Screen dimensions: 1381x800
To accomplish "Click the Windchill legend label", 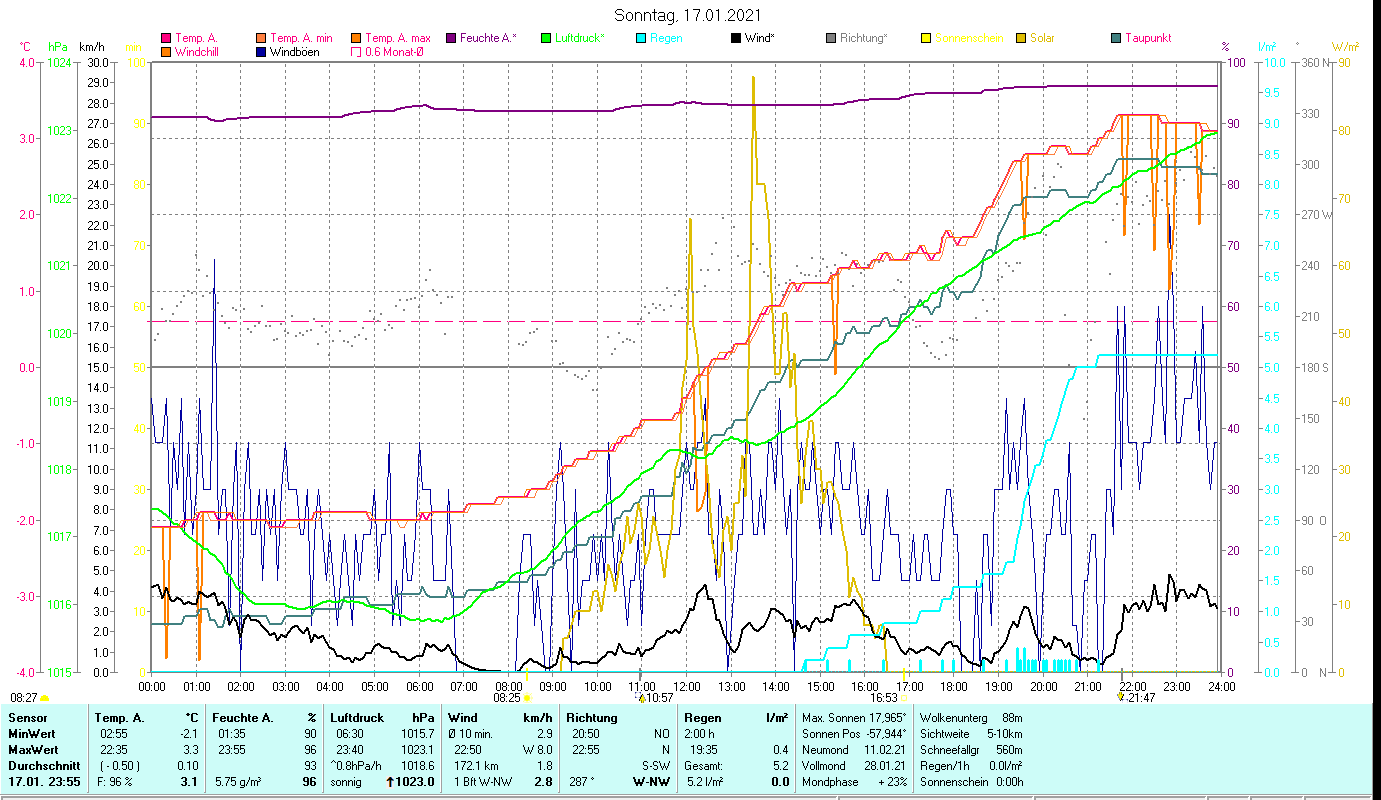I will click(198, 52).
